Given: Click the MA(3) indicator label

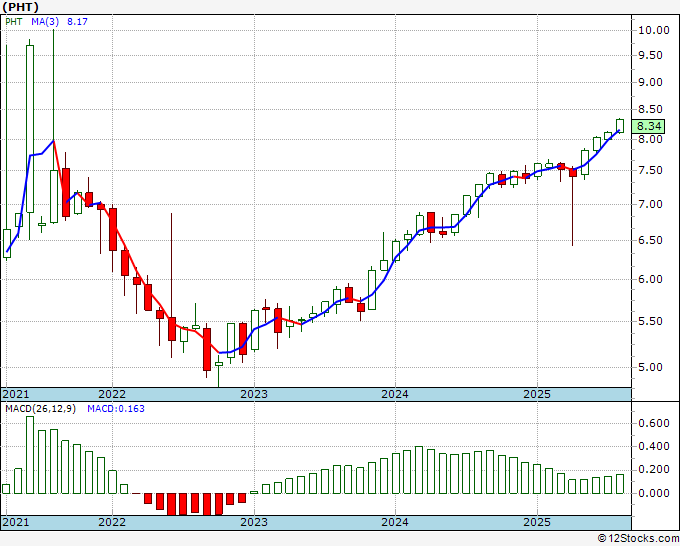Looking at the screenshot, I should (45, 22).
